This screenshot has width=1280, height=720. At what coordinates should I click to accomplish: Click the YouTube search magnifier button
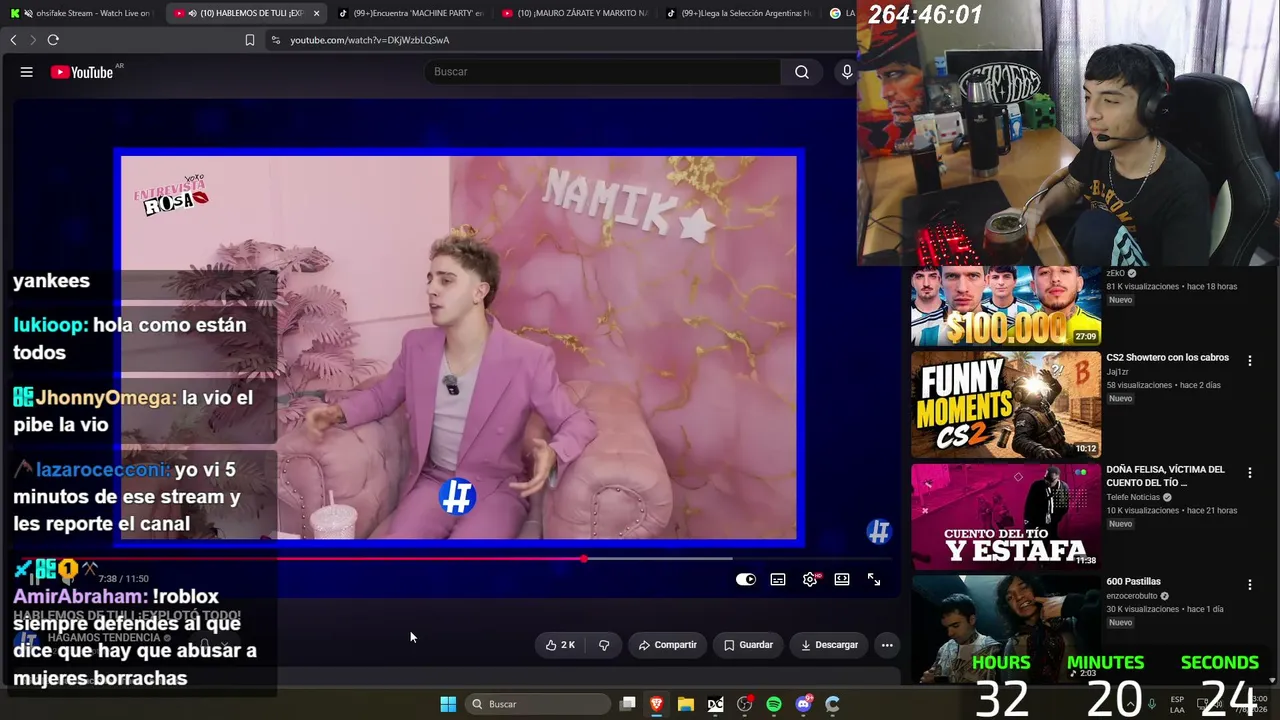802,72
